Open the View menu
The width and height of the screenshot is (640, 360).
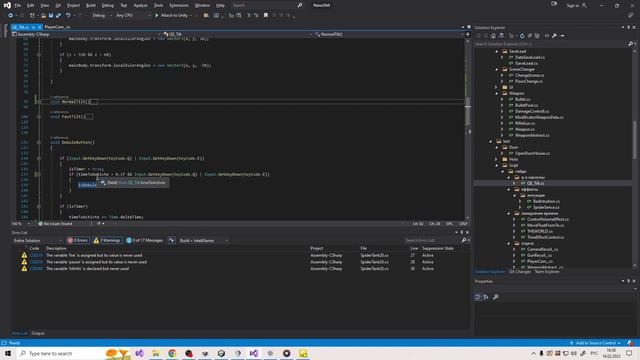[x=44, y=5]
